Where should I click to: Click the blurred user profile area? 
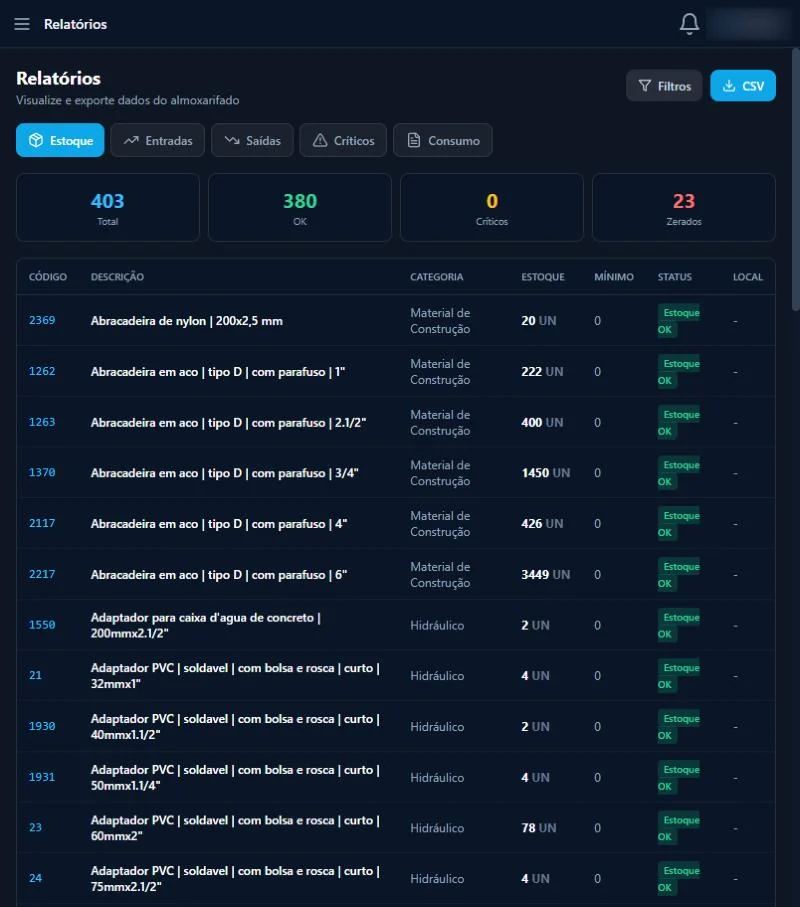(750, 24)
